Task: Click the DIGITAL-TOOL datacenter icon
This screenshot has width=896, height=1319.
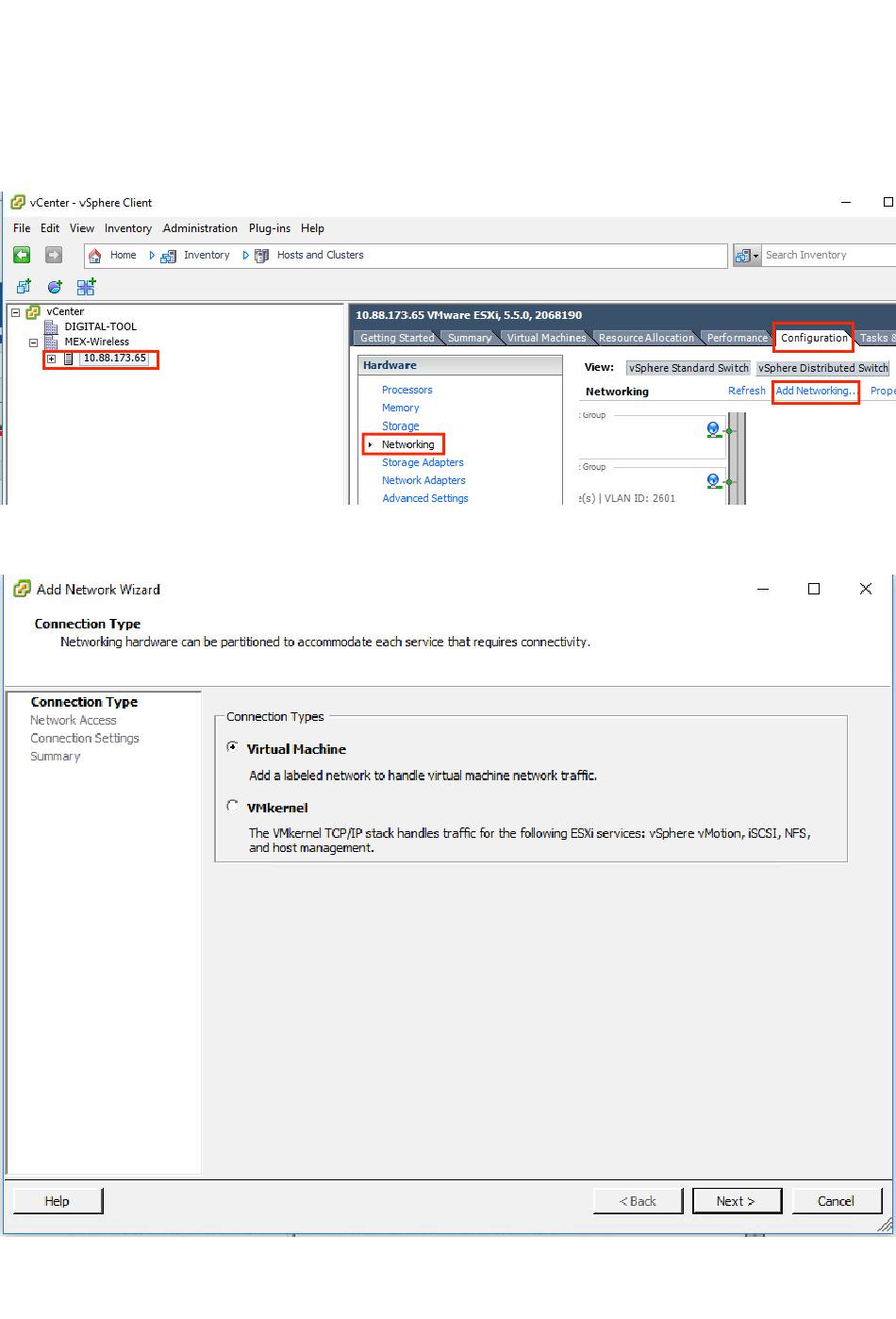Action: coord(52,326)
